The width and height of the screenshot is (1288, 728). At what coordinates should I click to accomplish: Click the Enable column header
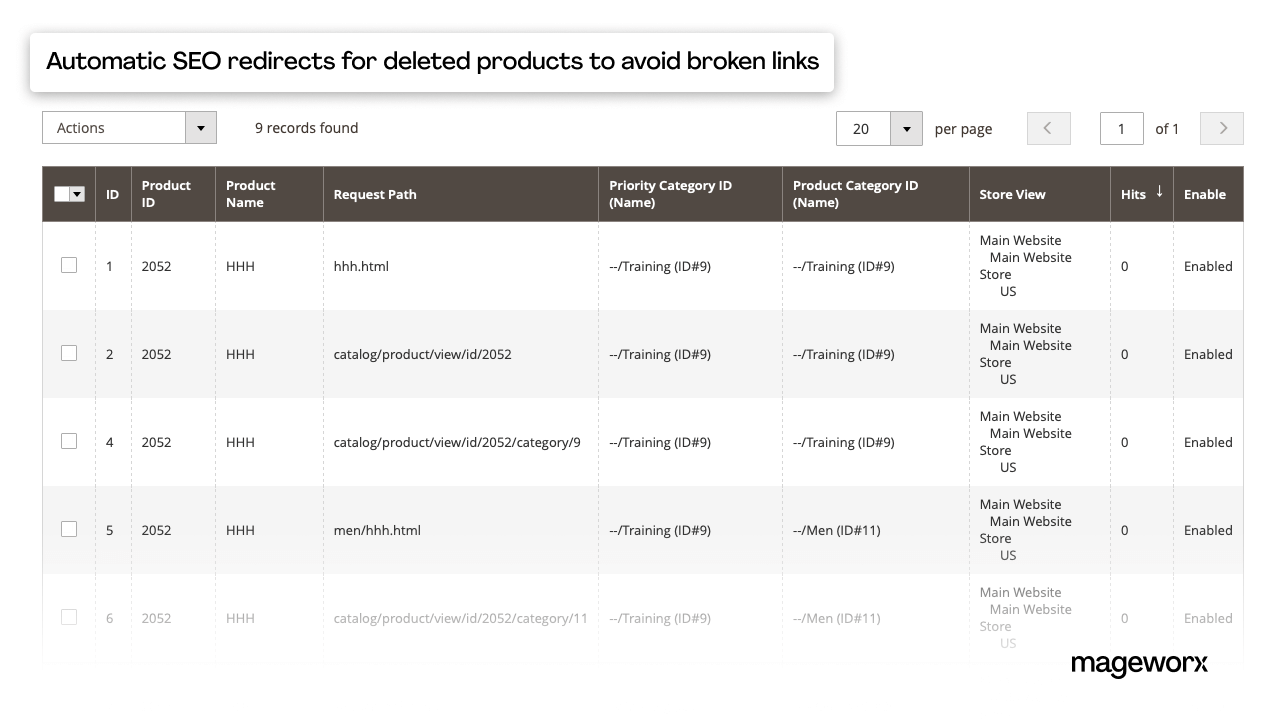pyautogui.click(x=1204, y=194)
